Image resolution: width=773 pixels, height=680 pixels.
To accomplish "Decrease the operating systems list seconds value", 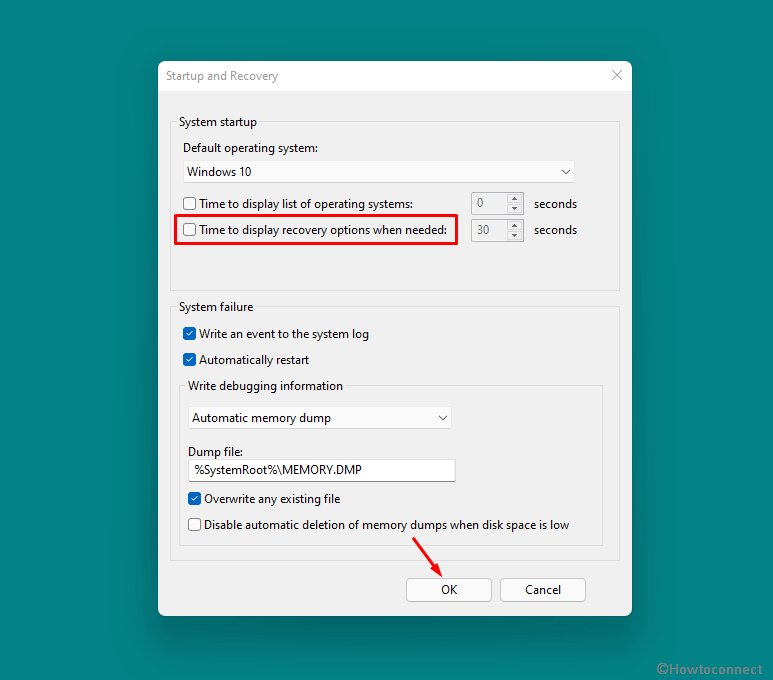I will click(x=515, y=209).
